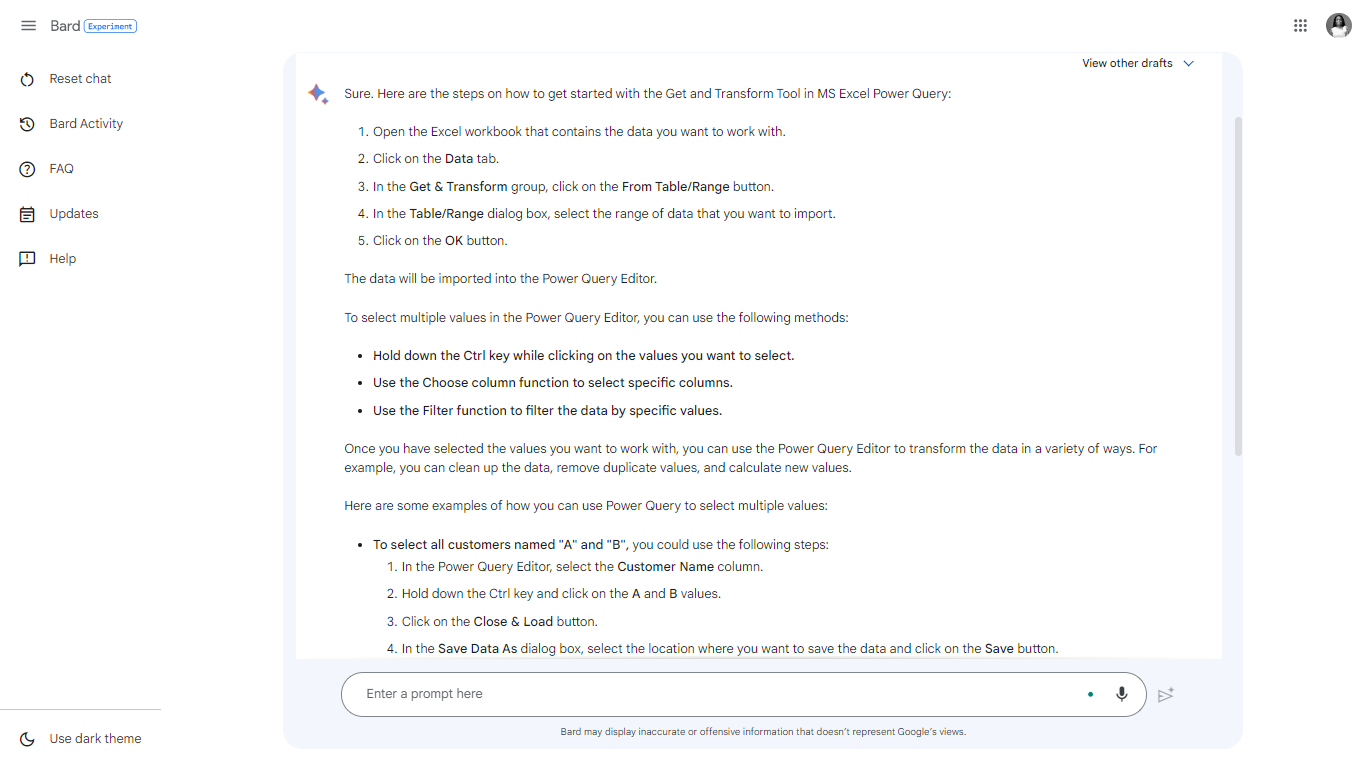Click 'Sure. Here are the steps' intro line
The image size is (1366, 768).
pos(648,94)
